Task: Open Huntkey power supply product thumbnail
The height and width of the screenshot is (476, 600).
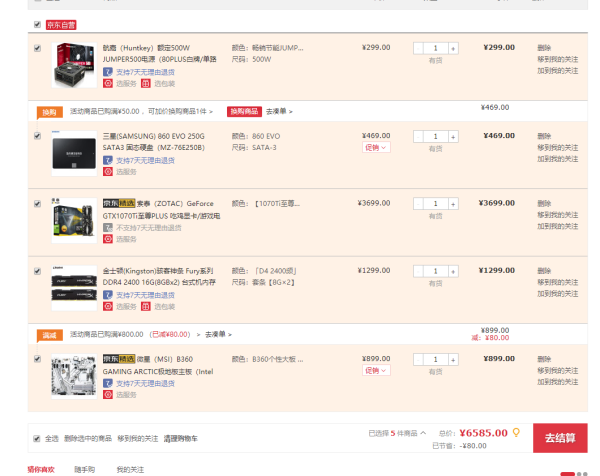Action: 74,65
